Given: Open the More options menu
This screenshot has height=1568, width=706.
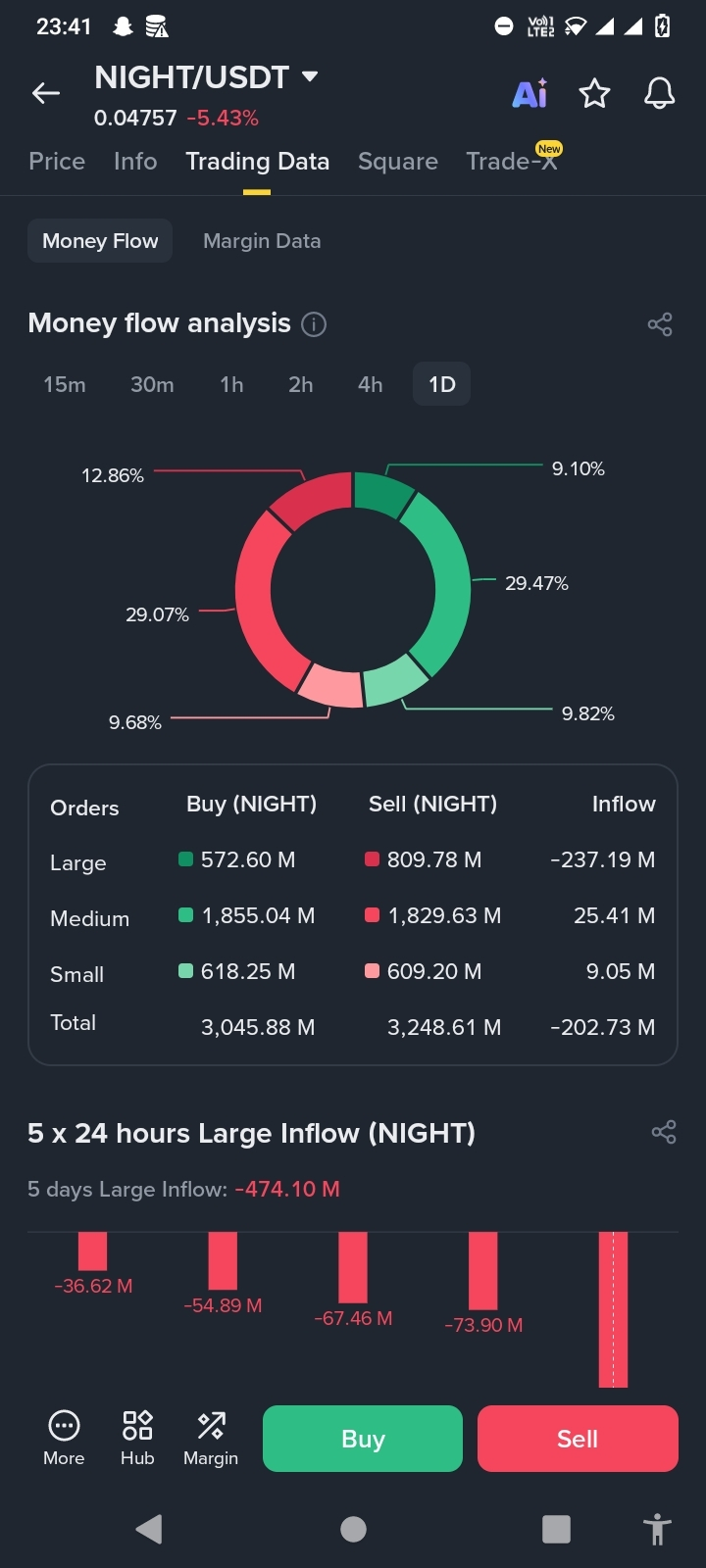Looking at the screenshot, I should (x=64, y=1437).
